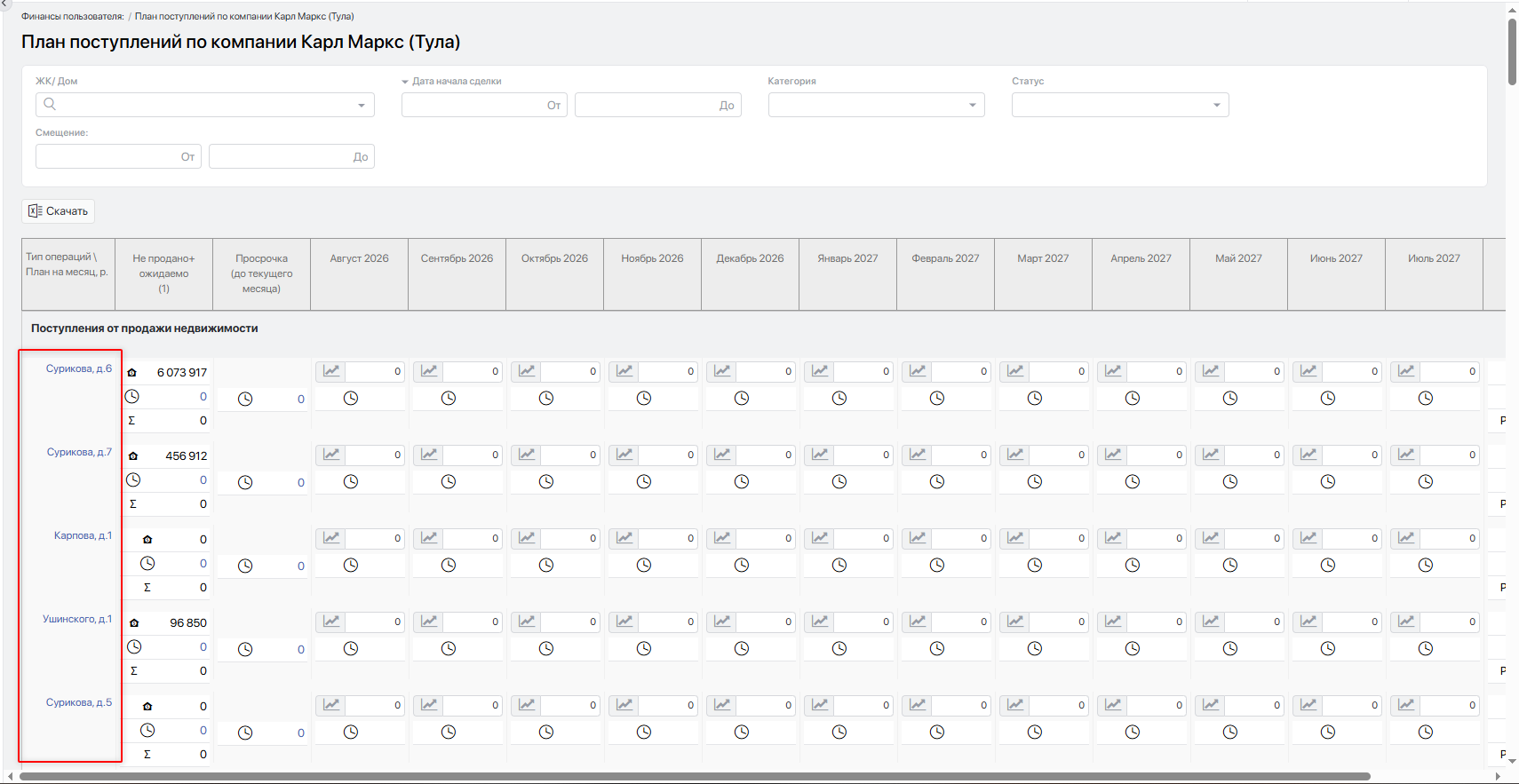The width and height of the screenshot is (1519, 784).
Task: Click the horizontal scrollbar at the bottom
Action: coord(695,776)
